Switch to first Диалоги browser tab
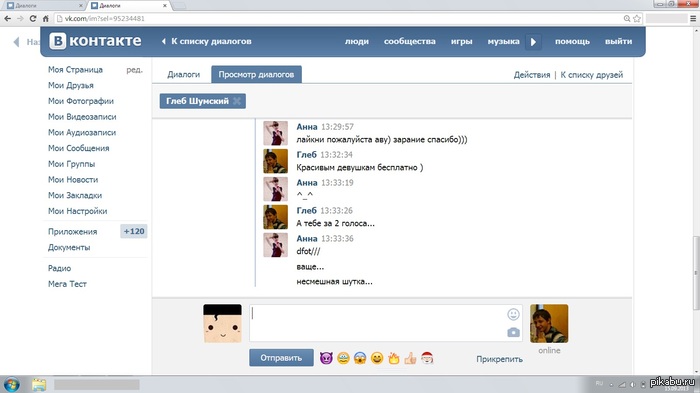This screenshot has width=700, height=393. pyautogui.click(x=44, y=6)
